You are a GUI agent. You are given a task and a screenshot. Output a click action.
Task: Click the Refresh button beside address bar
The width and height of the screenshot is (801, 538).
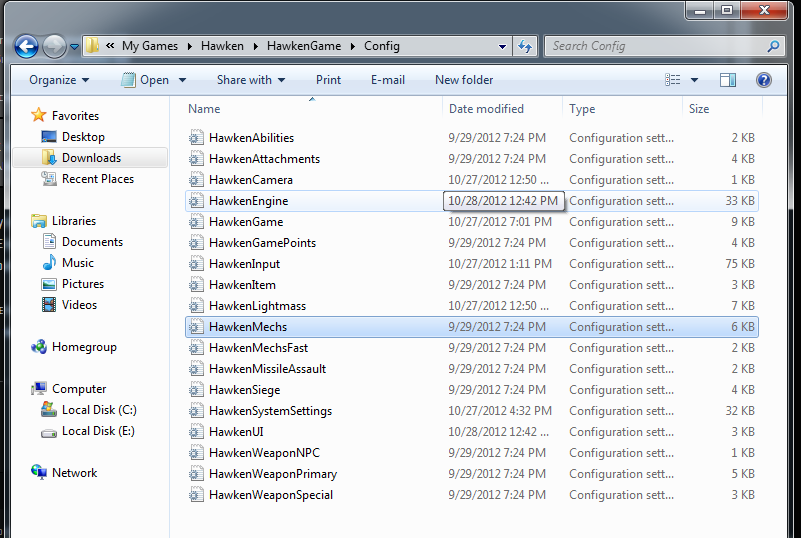coord(525,46)
